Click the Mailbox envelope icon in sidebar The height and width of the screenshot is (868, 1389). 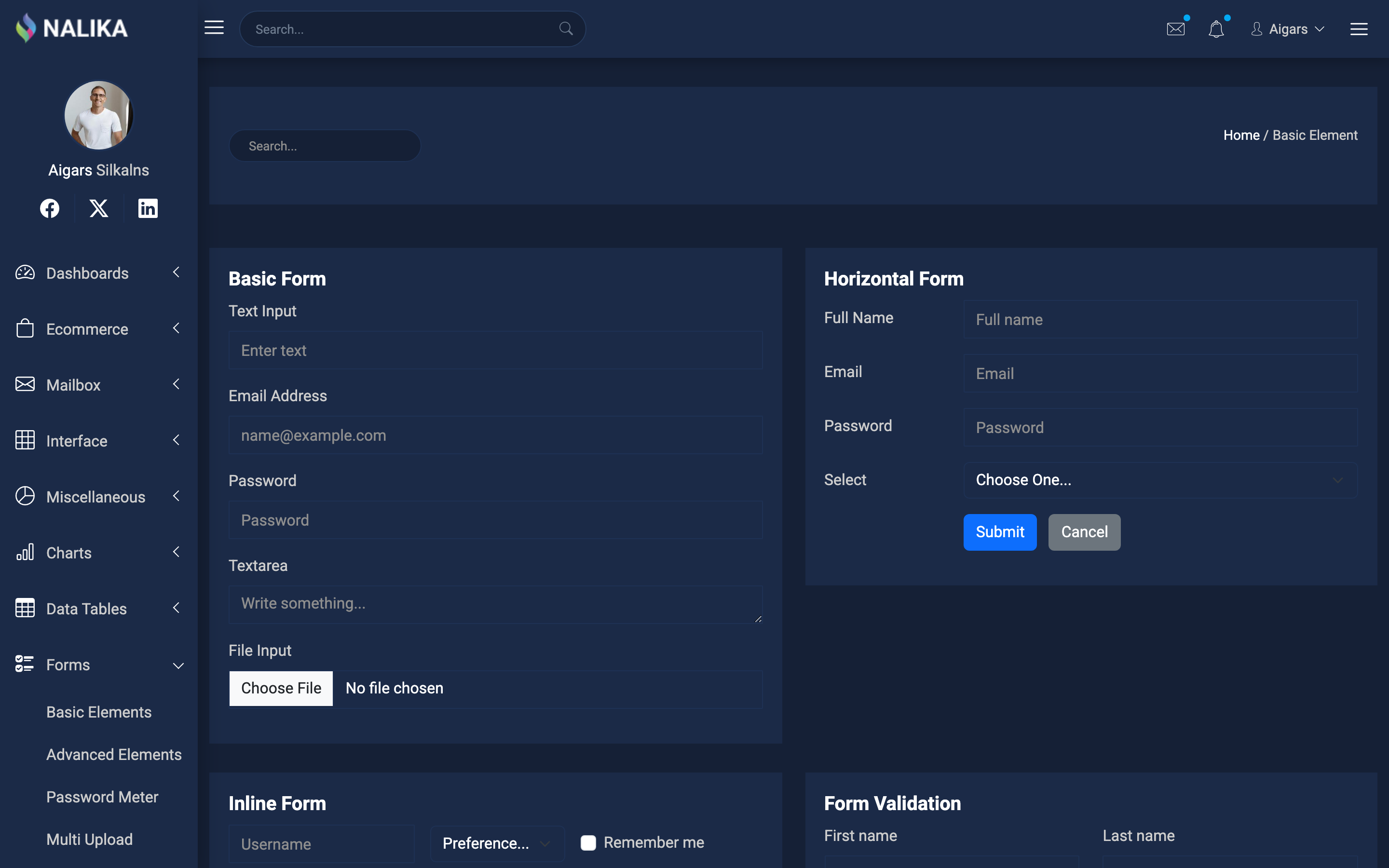[x=25, y=384]
